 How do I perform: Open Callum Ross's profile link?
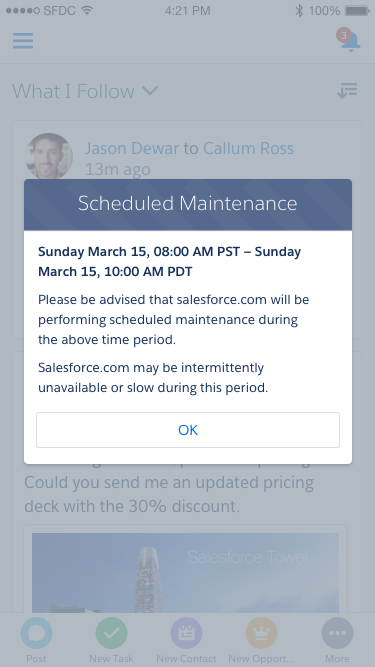pyautogui.click(x=248, y=148)
